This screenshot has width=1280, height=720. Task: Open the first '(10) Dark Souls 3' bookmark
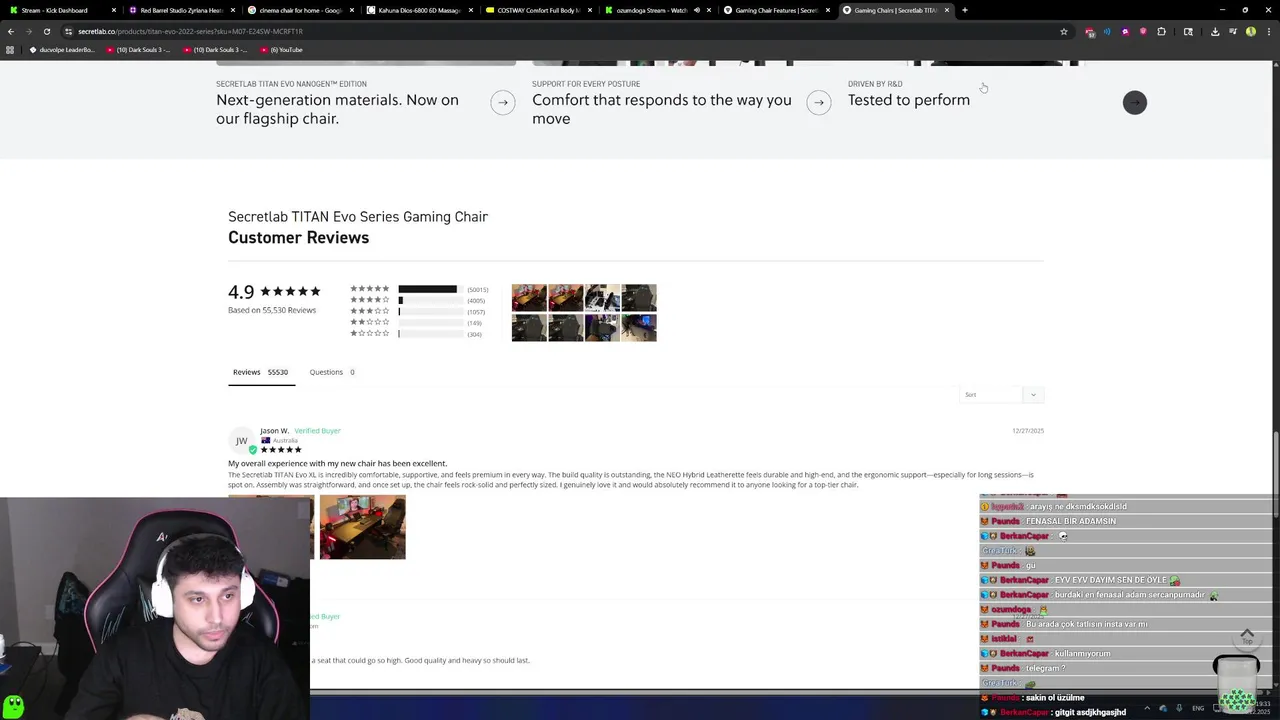(x=138, y=49)
